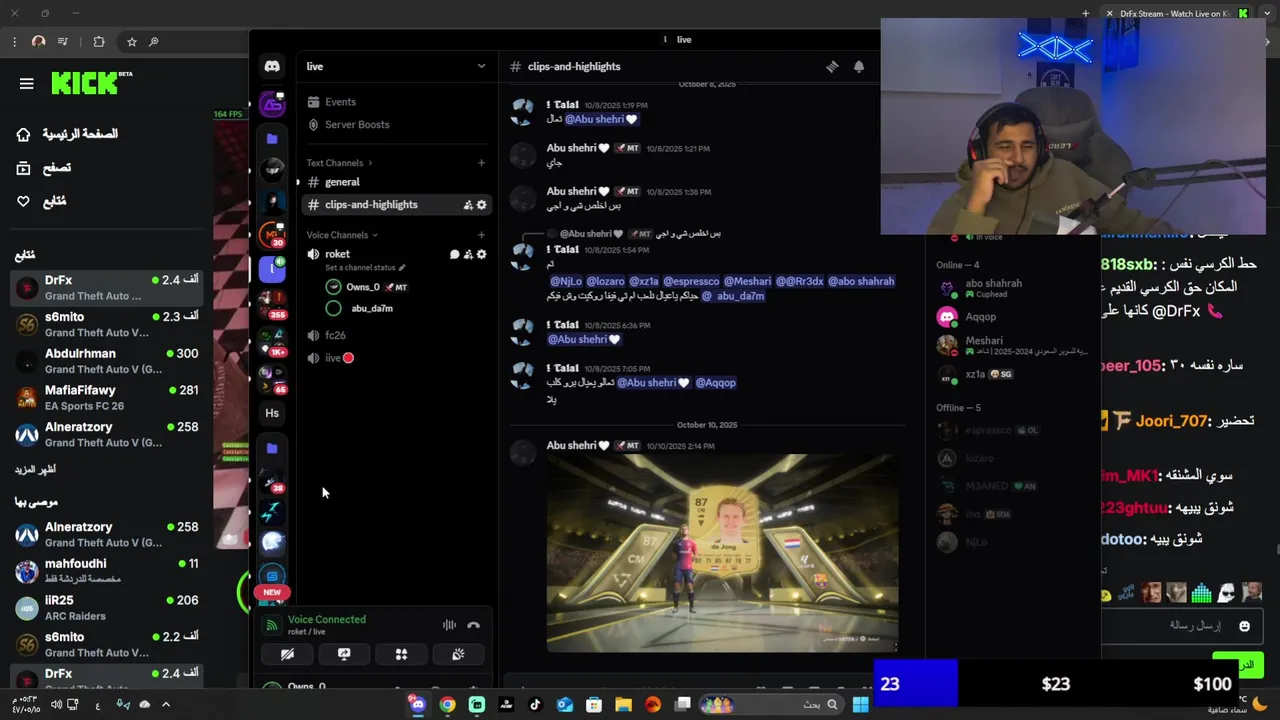Go to Kick home page link
1280x720 pixels.
(68, 134)
